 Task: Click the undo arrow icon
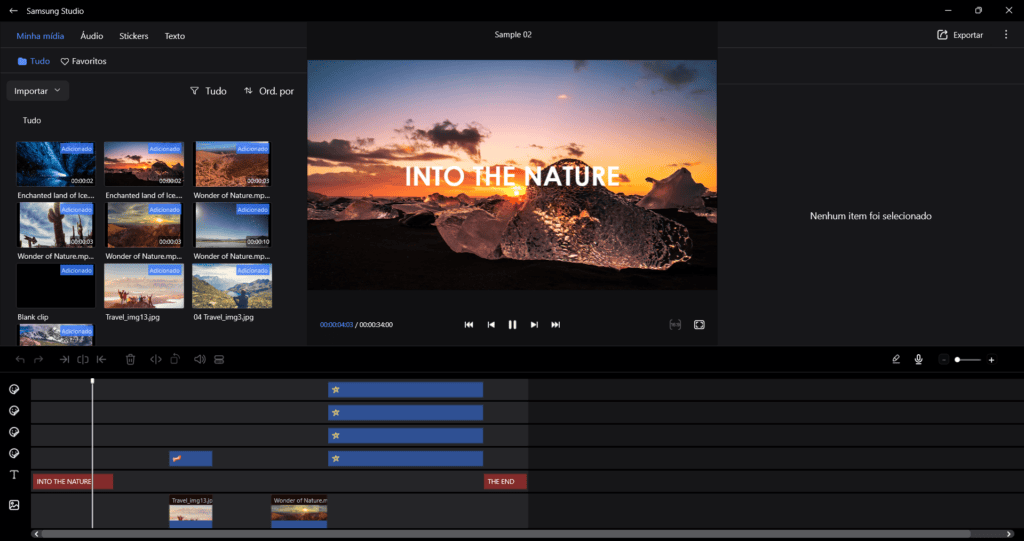[x=20, y=359]
